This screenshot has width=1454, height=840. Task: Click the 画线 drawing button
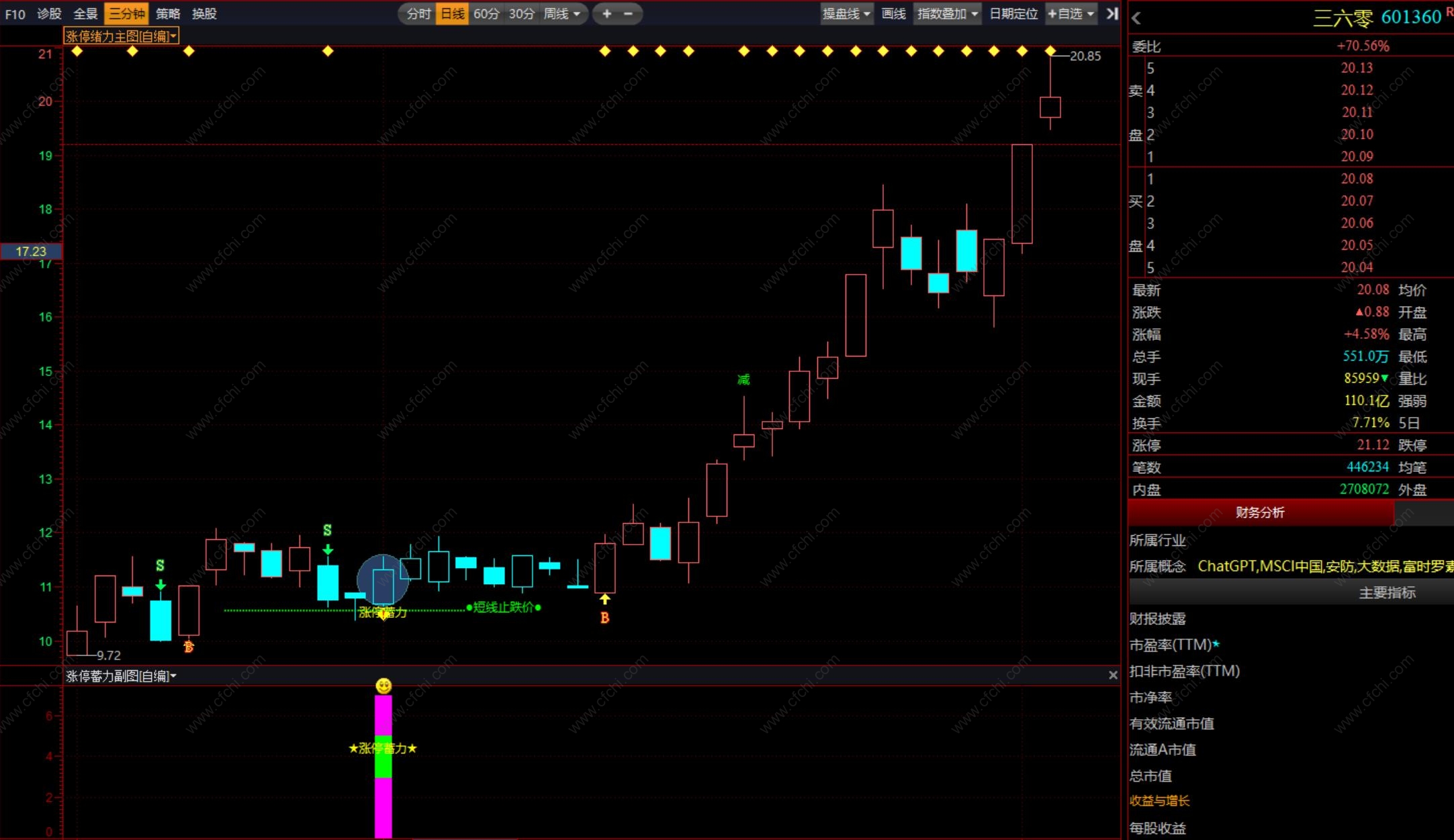893,13
